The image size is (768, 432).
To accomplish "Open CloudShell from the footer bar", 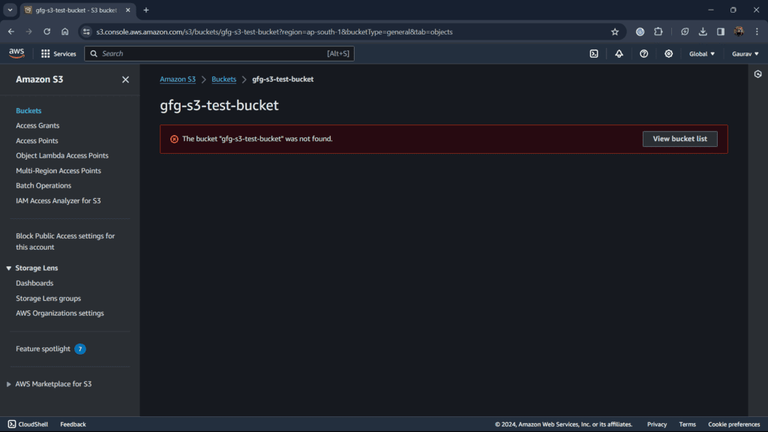I will [28, 424].
